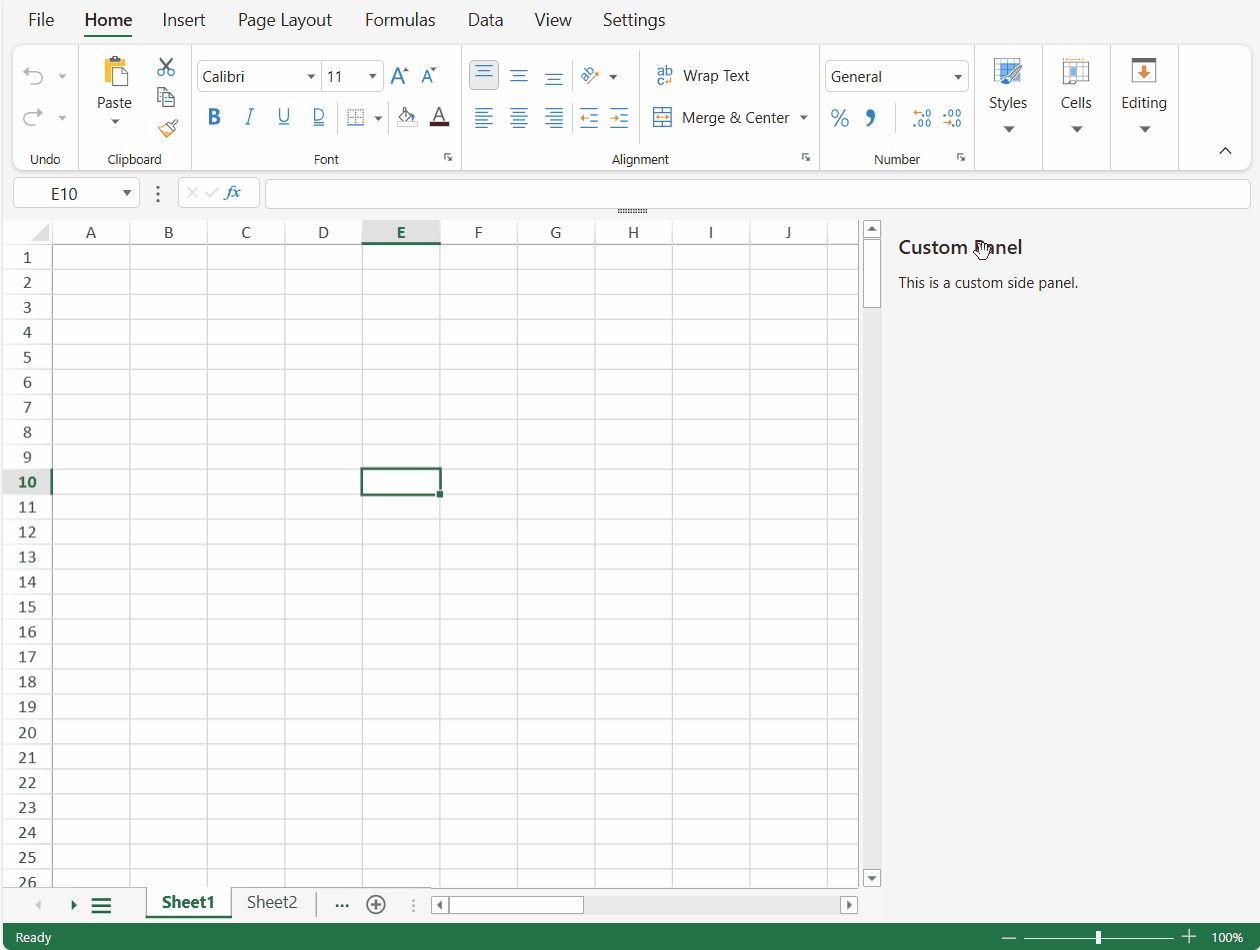The image size is (1260, 950).
Task: Click the Redo arrow icon
Action: [33, 118]
